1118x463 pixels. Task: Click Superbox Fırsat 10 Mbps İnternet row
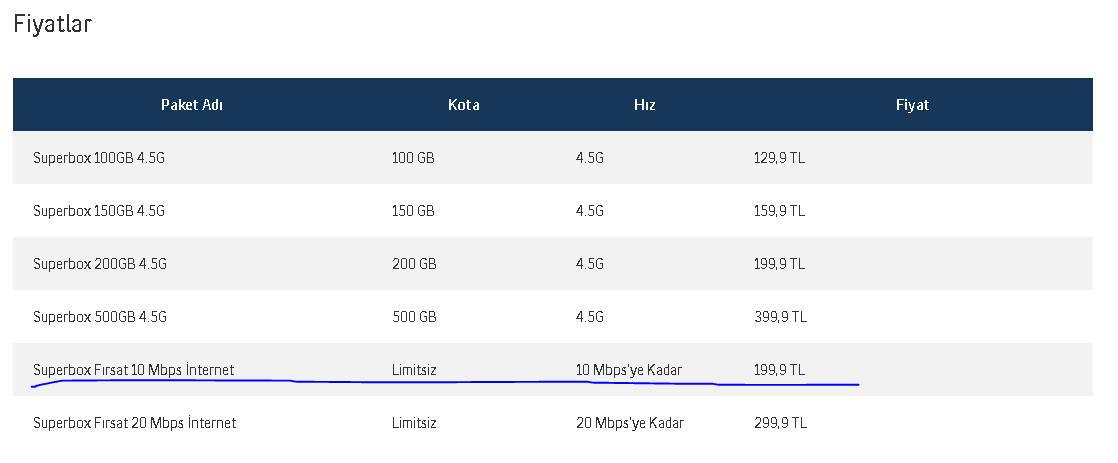pyautogui.click(x=133, y=370)
